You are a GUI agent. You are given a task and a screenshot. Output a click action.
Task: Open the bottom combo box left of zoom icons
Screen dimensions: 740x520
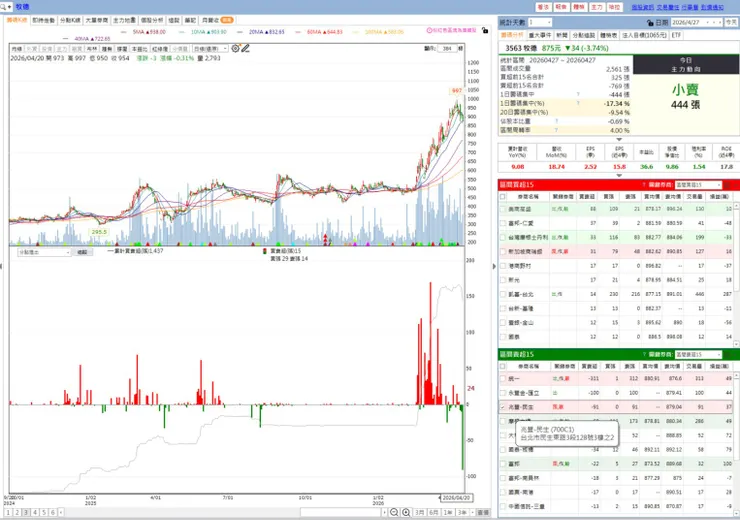coord(344,512)
